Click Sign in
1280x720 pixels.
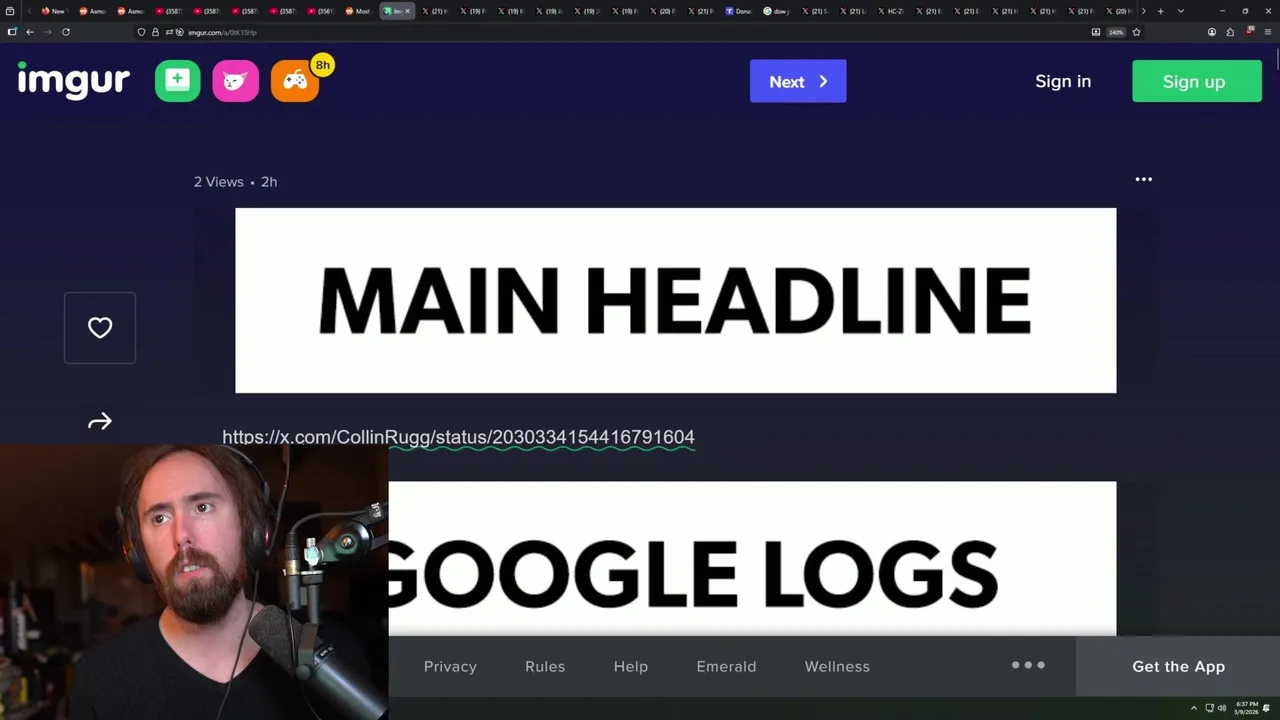coord(1063,81)
